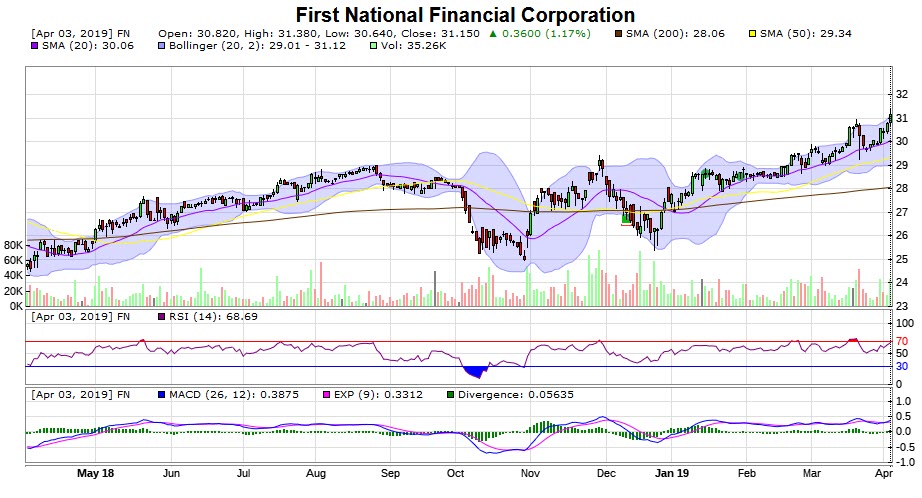Screen dimensions: 922x498
Task: Click the RSI 70 overbought level label
Action: pyautogui.click(x=902, y=342)
